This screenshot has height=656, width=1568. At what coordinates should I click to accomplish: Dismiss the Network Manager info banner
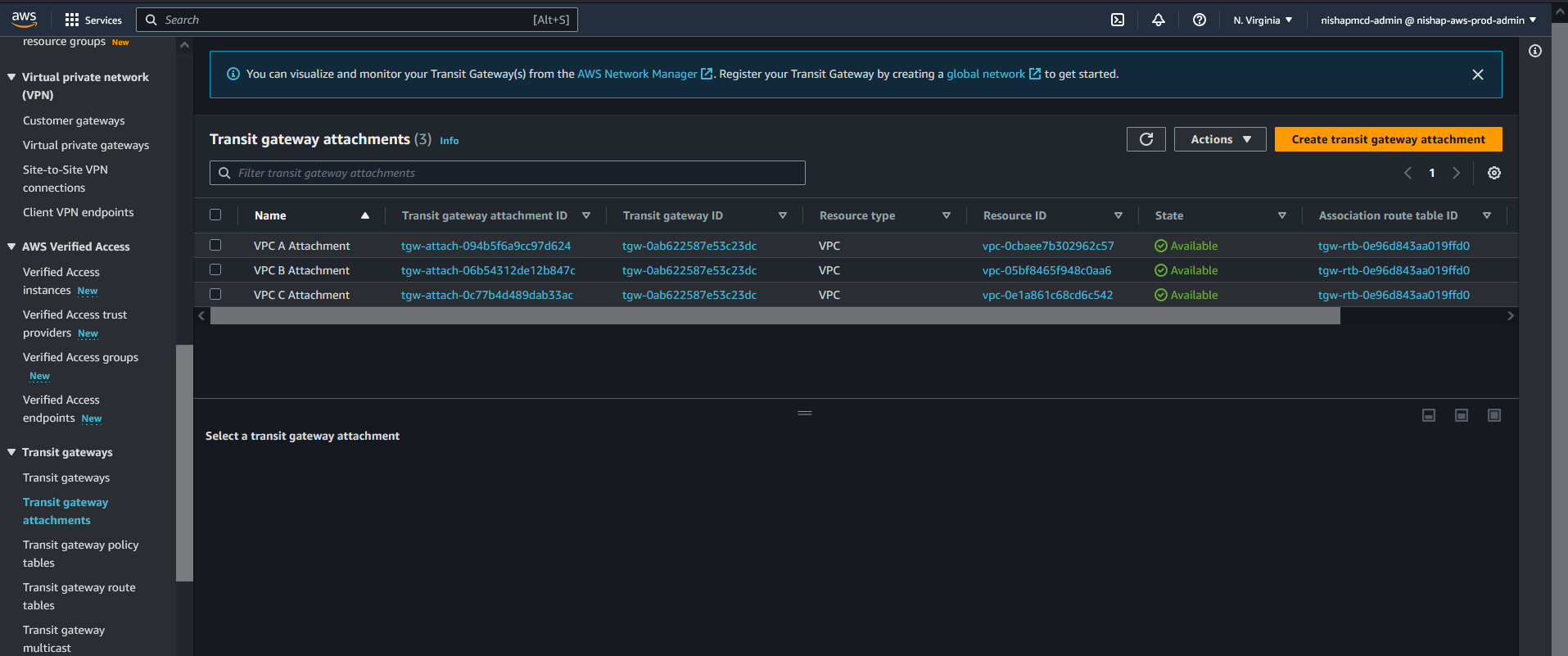(x=1477, y=75)
